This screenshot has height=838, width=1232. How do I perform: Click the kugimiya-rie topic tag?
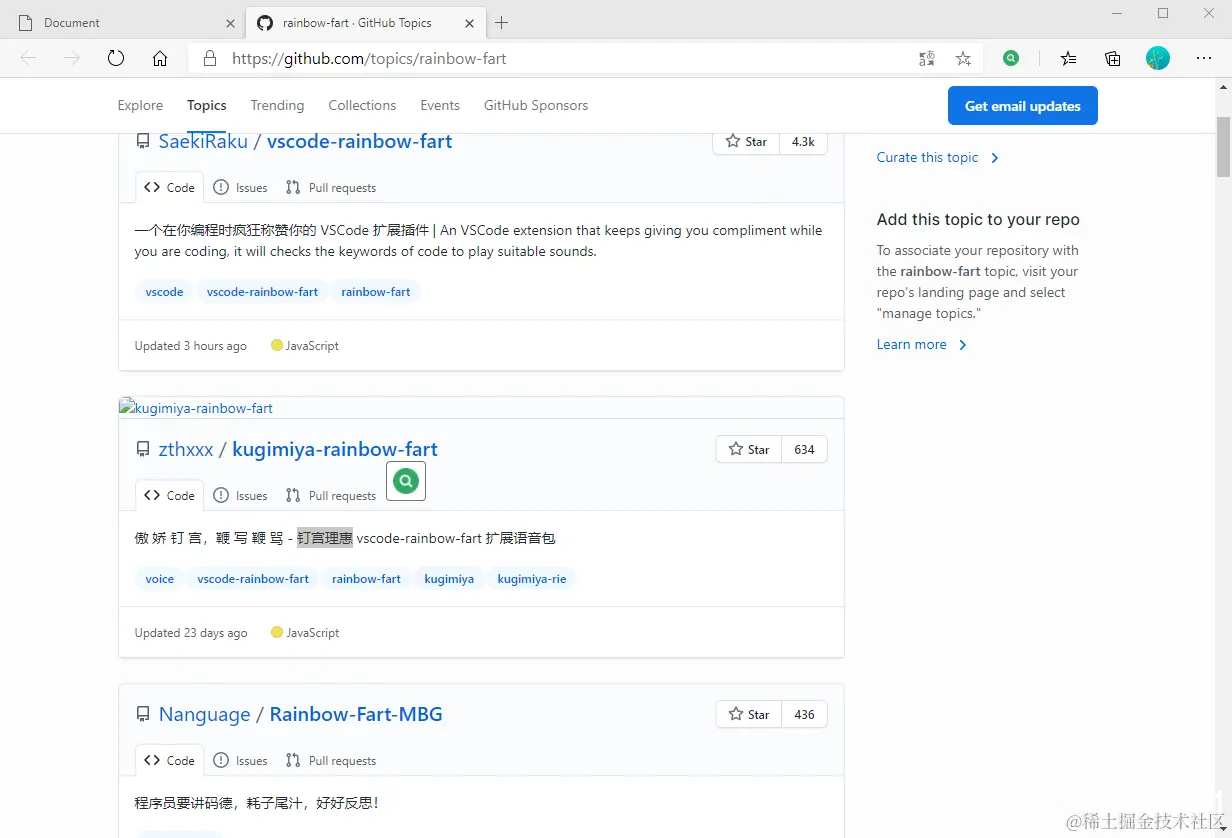[x=532, y=579]
